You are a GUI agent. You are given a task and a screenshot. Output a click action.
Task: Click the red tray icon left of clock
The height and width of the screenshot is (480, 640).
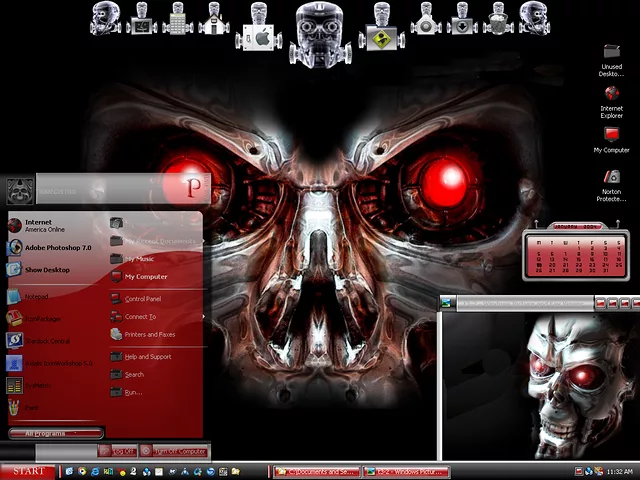click(x=579, y=472)
